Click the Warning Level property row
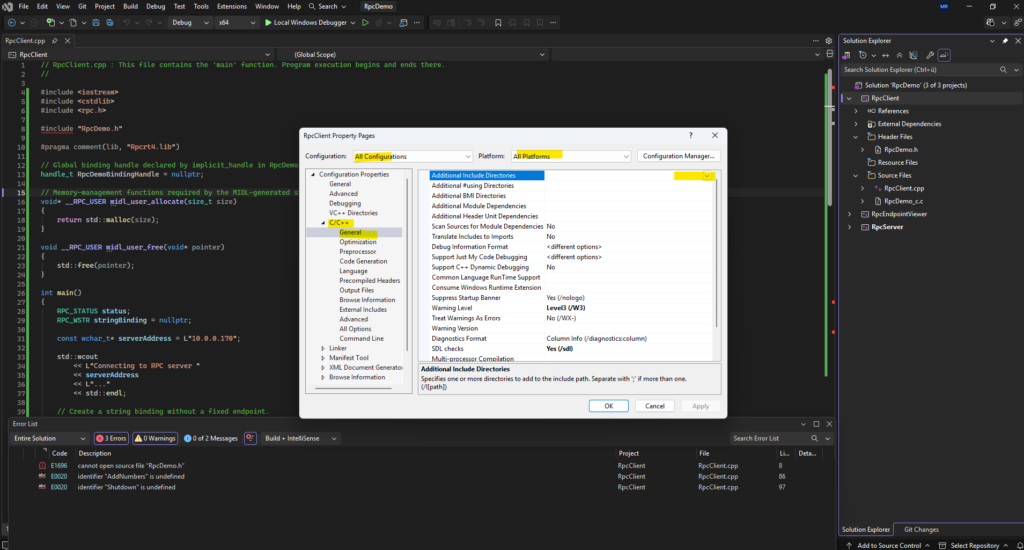 coord(570,308)
